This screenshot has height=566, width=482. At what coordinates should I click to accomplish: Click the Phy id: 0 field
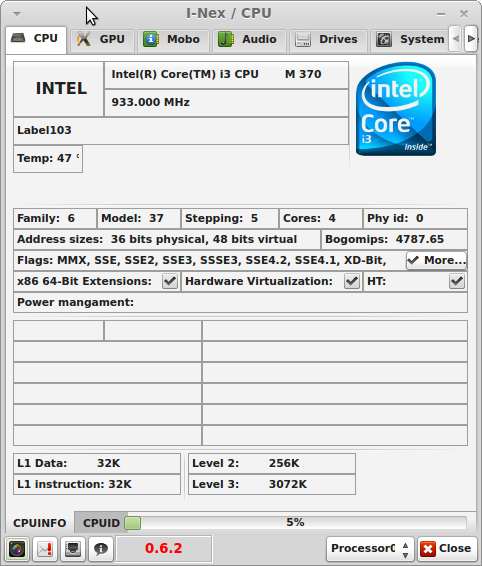point(415,218)
